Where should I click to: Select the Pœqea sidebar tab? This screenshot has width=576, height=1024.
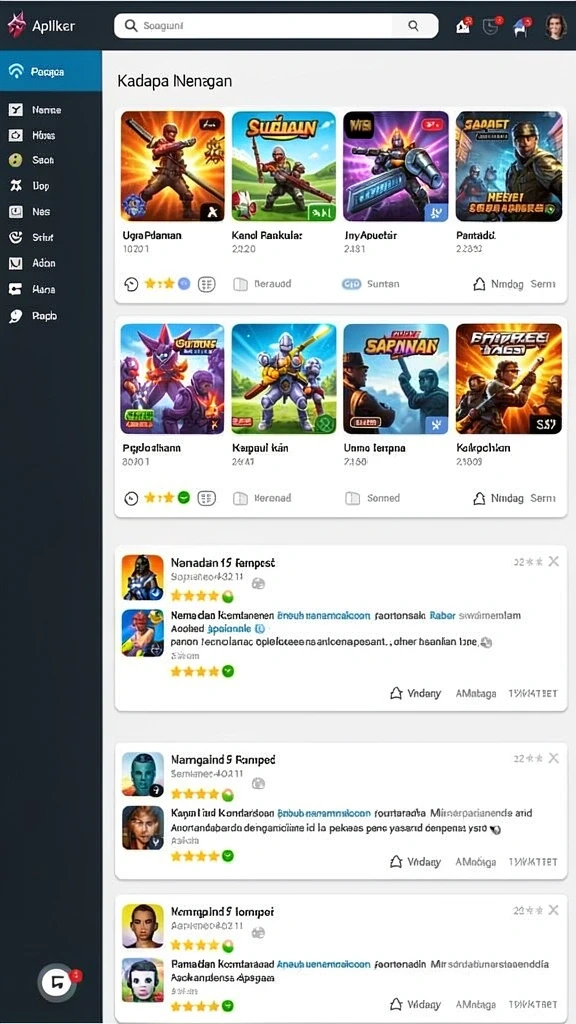(51, 72)
